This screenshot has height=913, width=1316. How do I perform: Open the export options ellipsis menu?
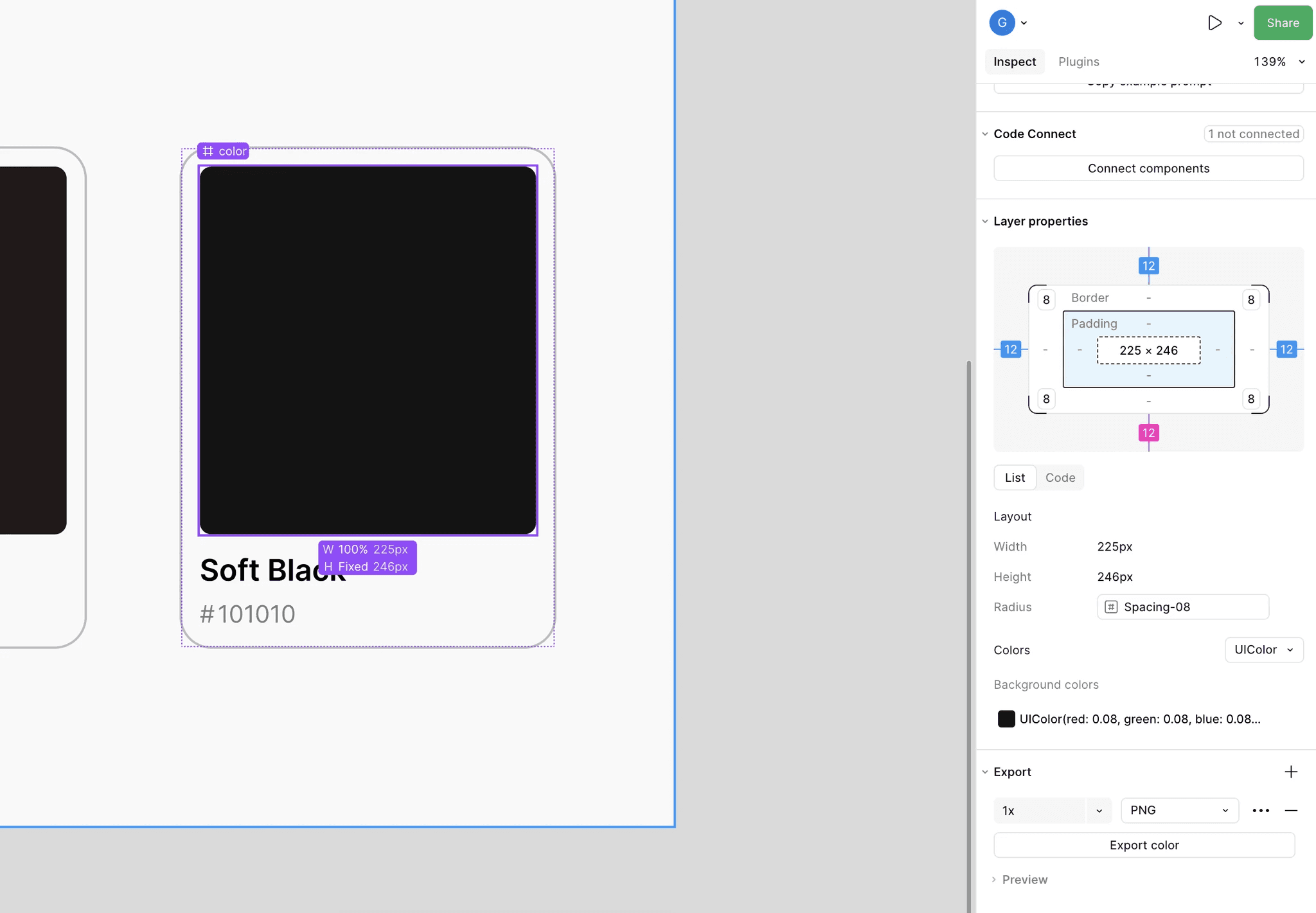(1261, 811)
